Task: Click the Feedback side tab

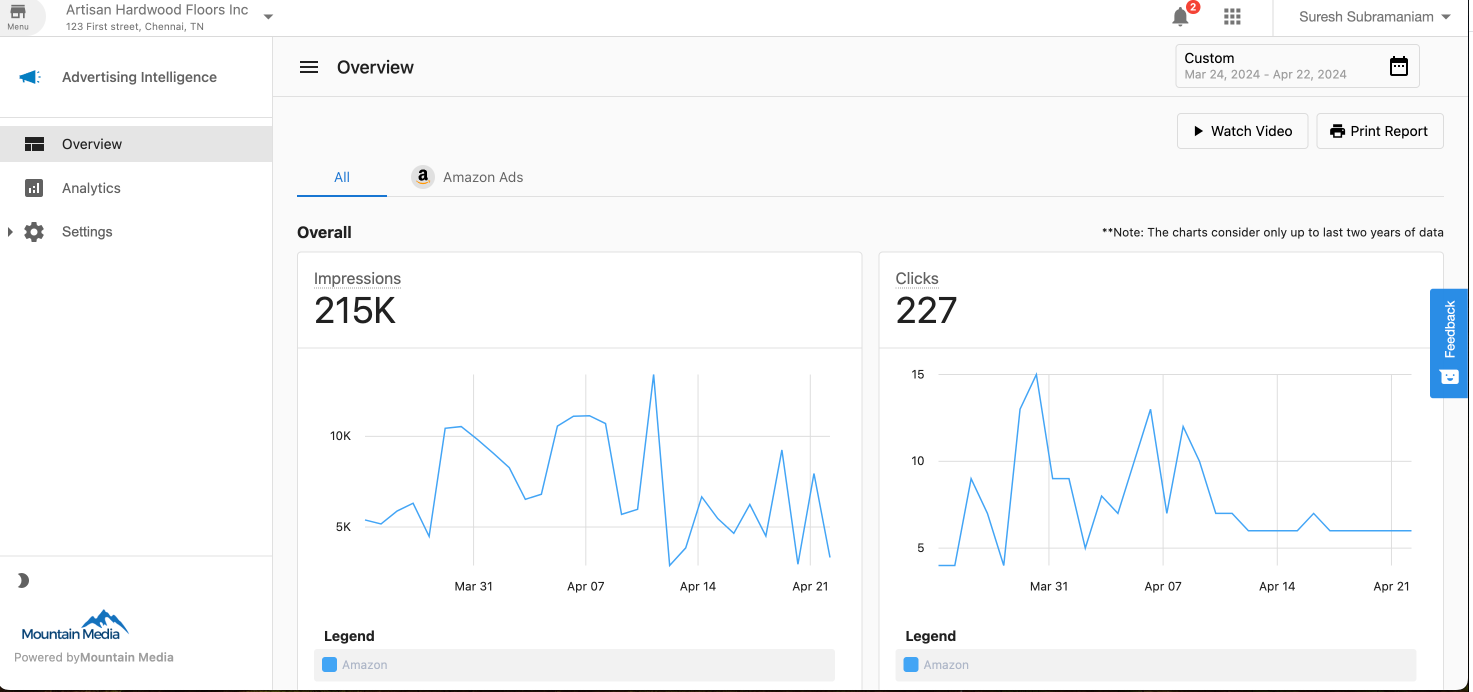Action: [x=1449, y=343]
